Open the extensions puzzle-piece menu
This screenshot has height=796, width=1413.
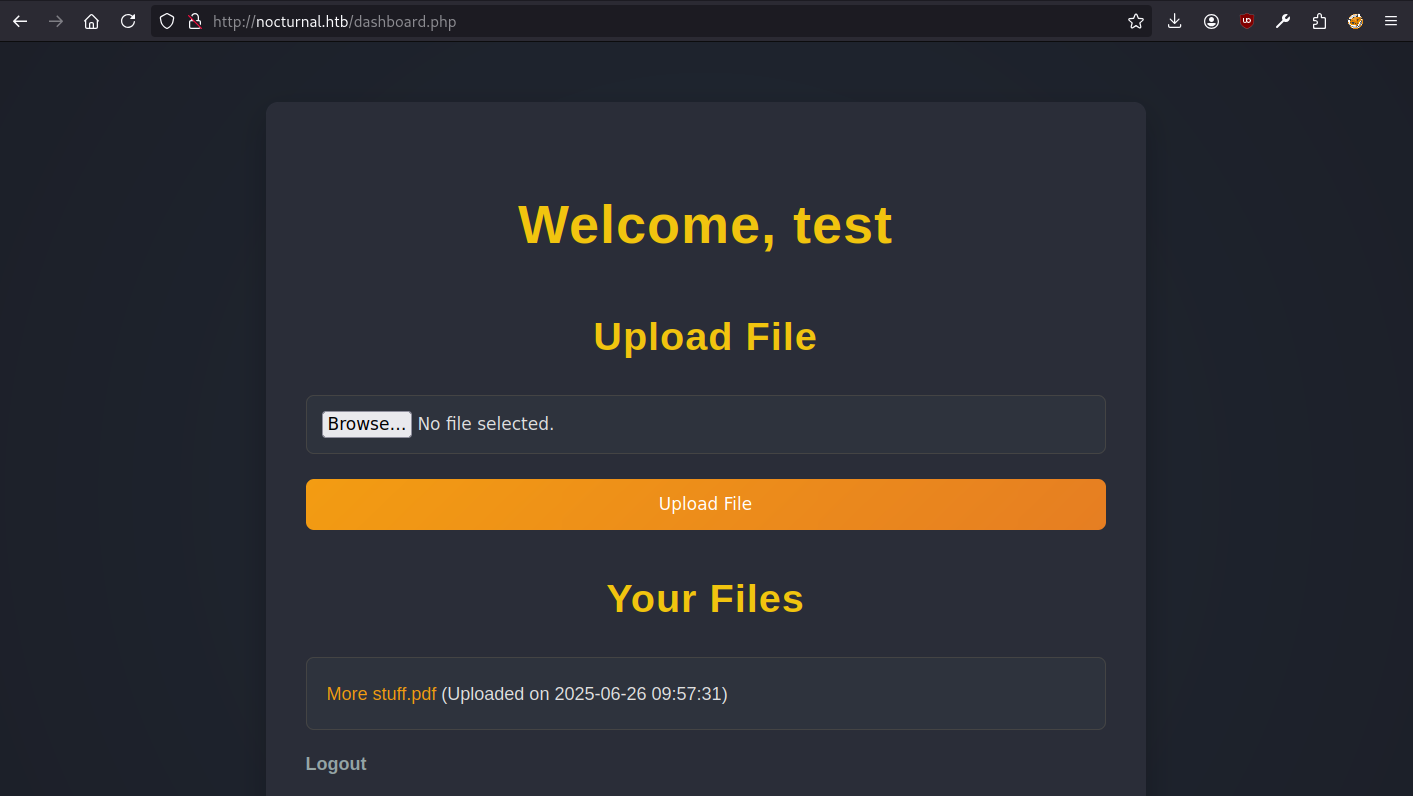pyautogui.click(x=1319, y=21)
